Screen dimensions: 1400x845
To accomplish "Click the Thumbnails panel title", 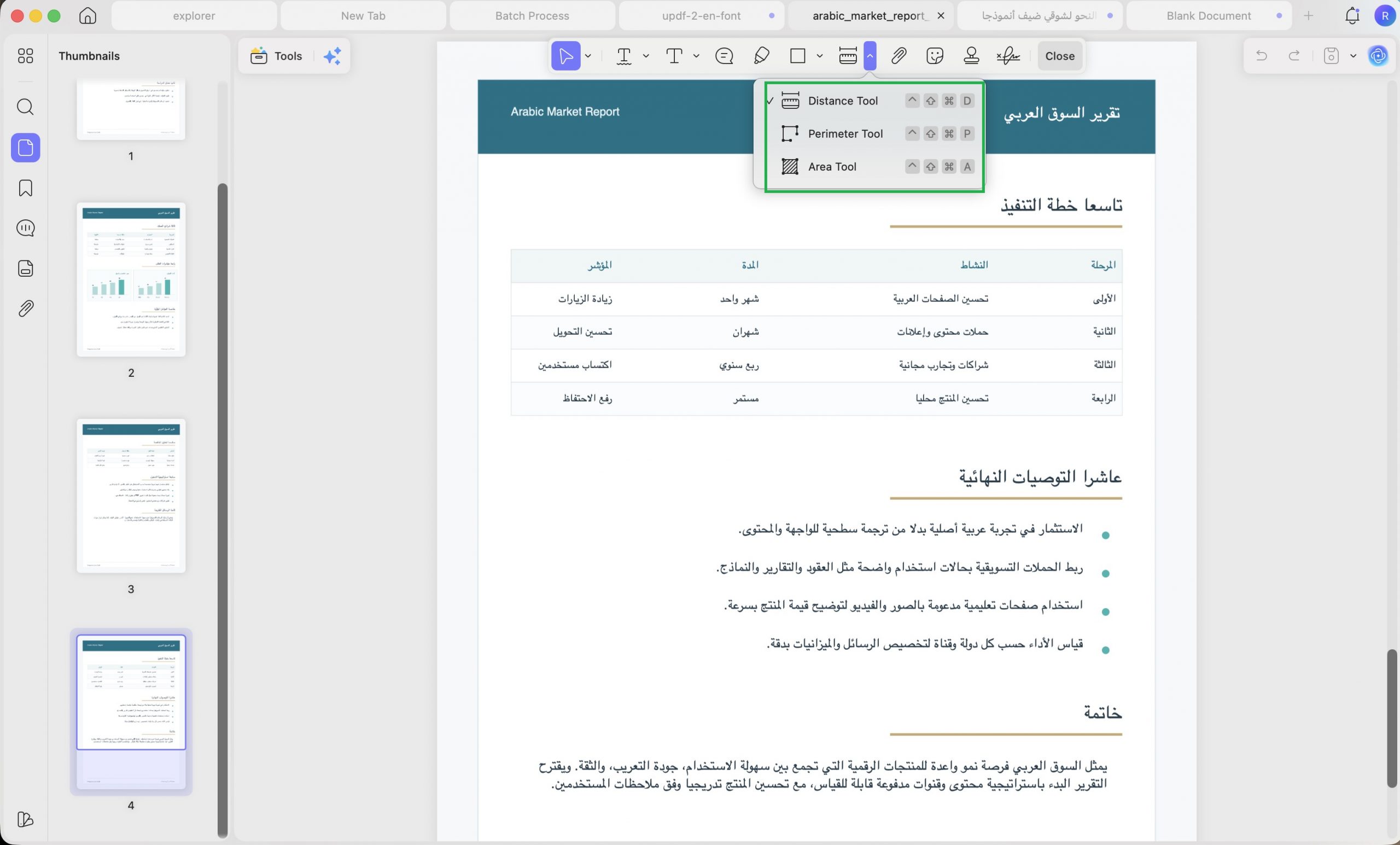I will click(89, 56).
